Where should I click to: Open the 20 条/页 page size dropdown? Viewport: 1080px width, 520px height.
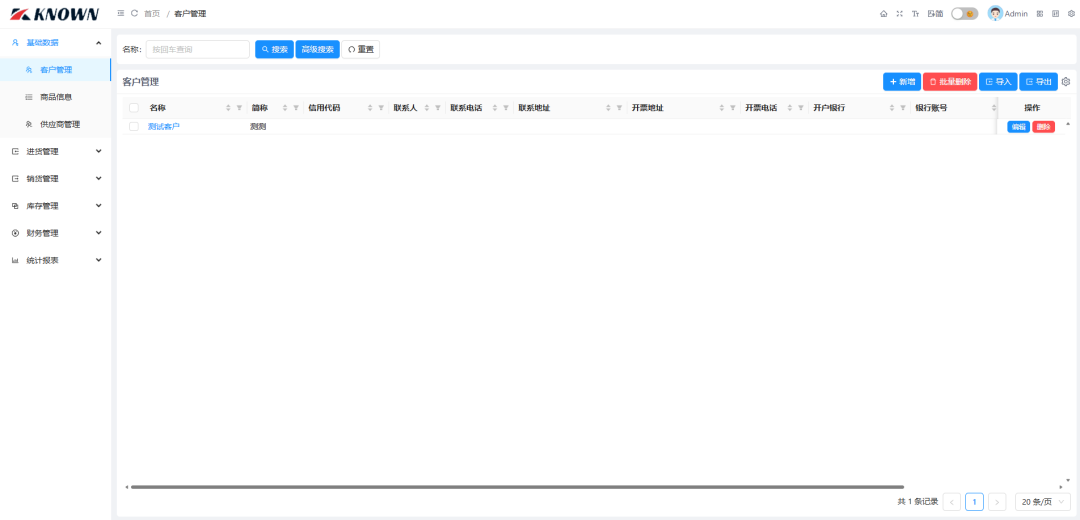pyautogui.click(x=1042, y=502)
